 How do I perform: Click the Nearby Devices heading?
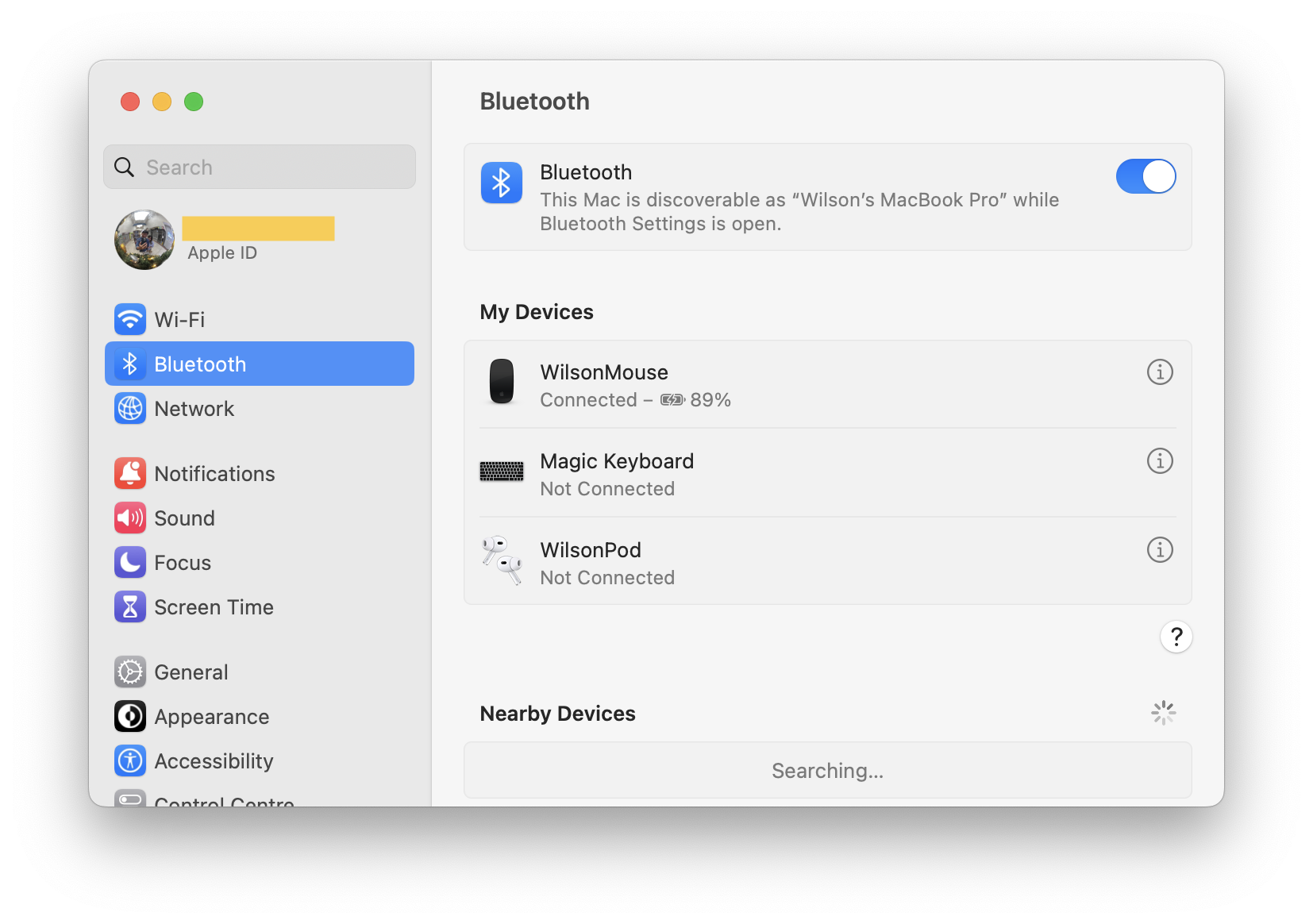pos(558,714)
